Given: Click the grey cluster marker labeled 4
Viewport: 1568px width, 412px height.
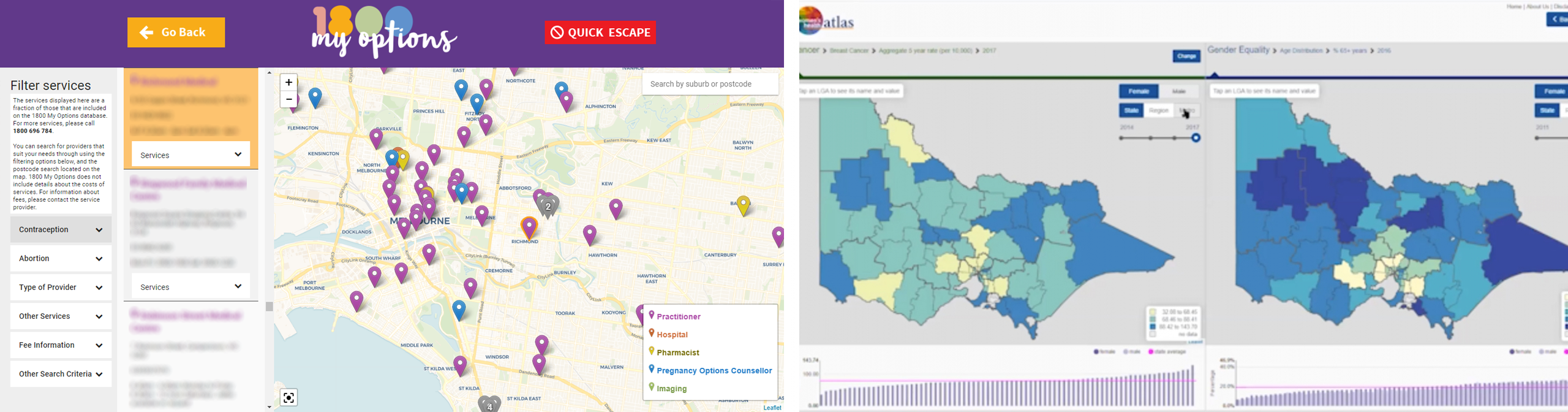Looking at the screenshot, I should click(489, 405).
